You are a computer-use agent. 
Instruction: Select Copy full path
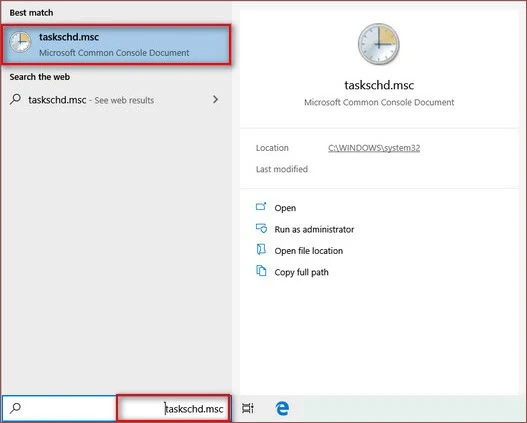click(301, 272)
